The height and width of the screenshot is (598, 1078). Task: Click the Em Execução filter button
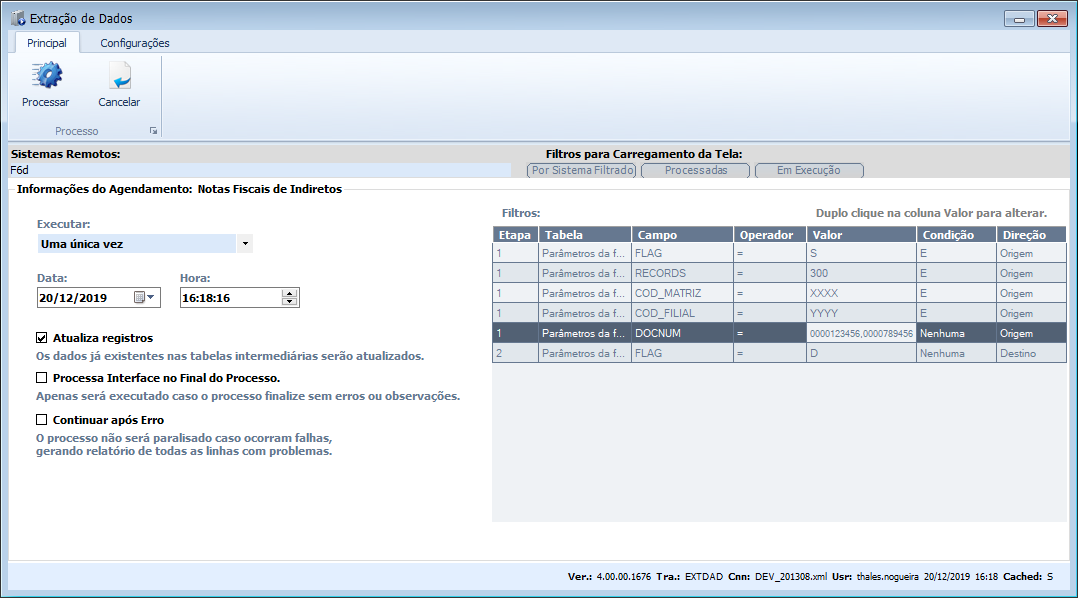coord(809,170)
